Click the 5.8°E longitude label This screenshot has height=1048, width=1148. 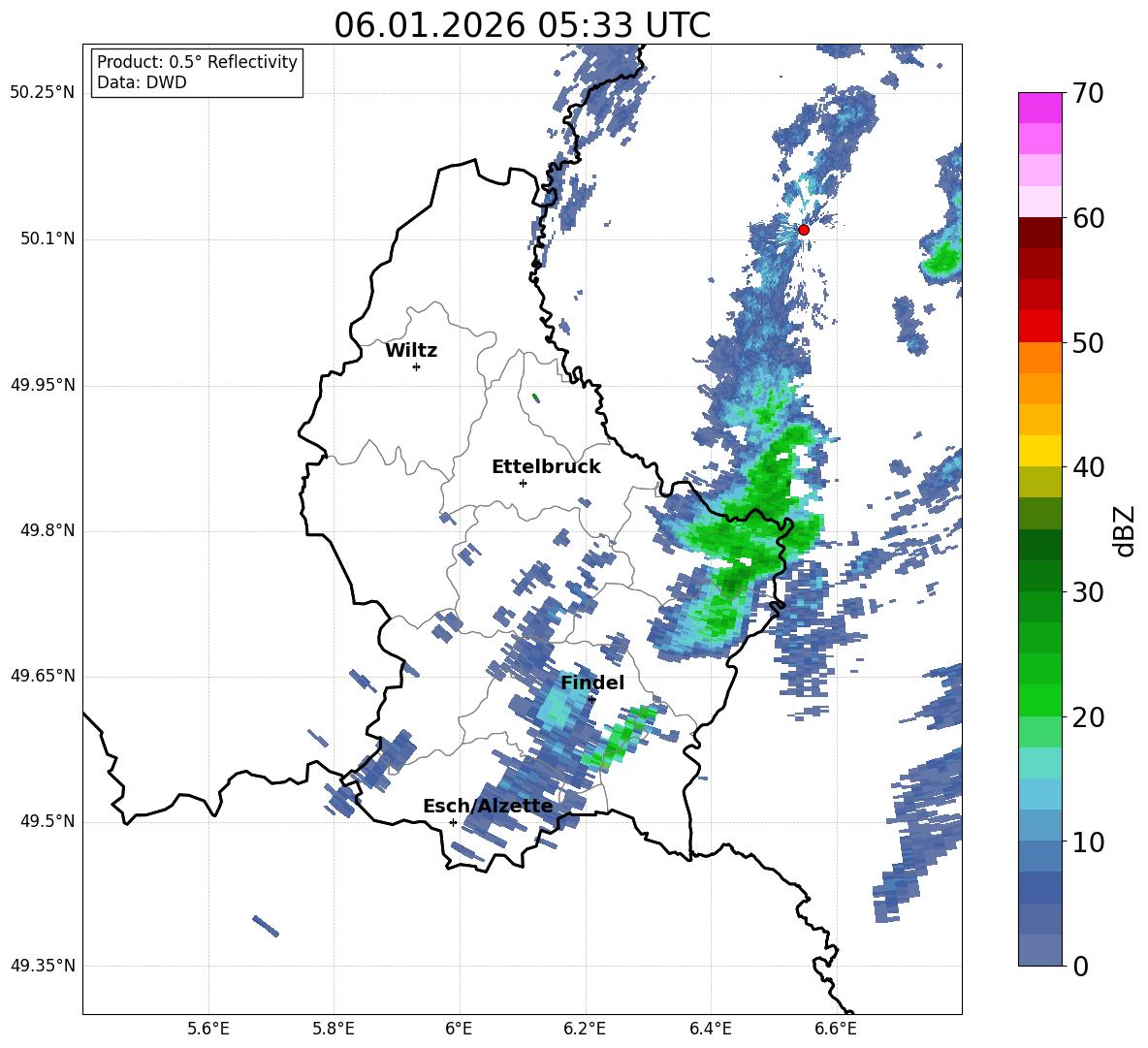[334, 1029]
